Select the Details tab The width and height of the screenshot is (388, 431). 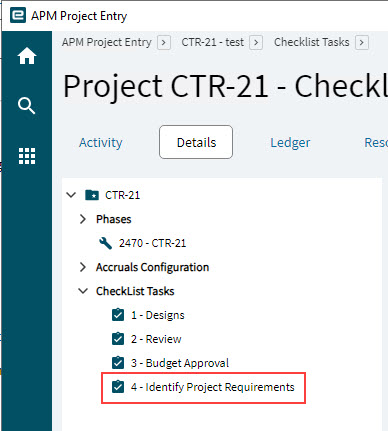pos(196,142)
